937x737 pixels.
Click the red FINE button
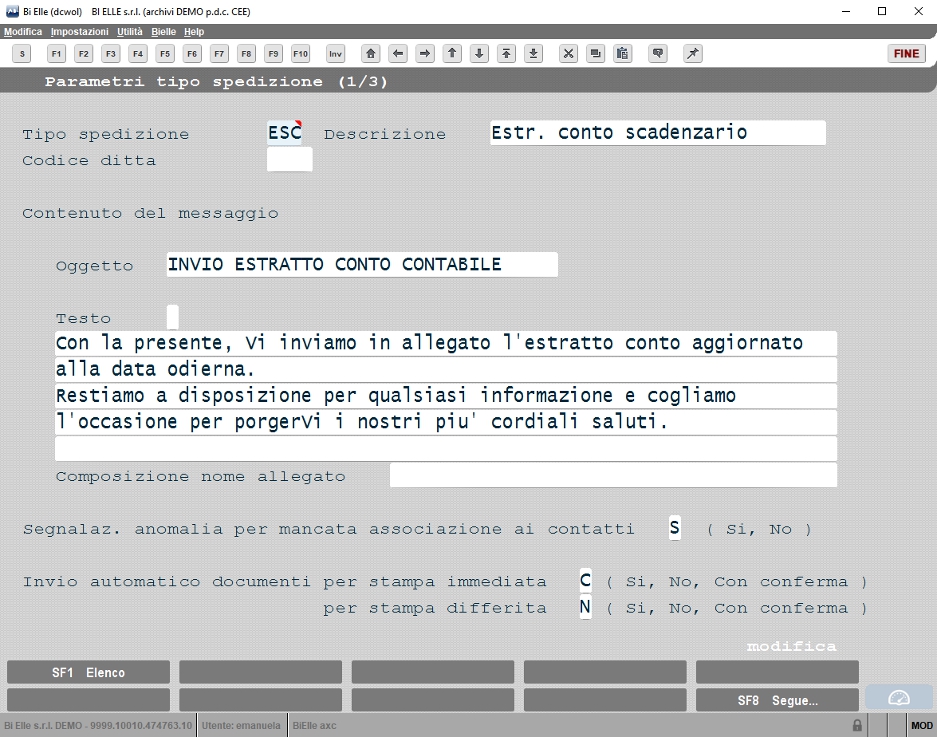[907, 54]
